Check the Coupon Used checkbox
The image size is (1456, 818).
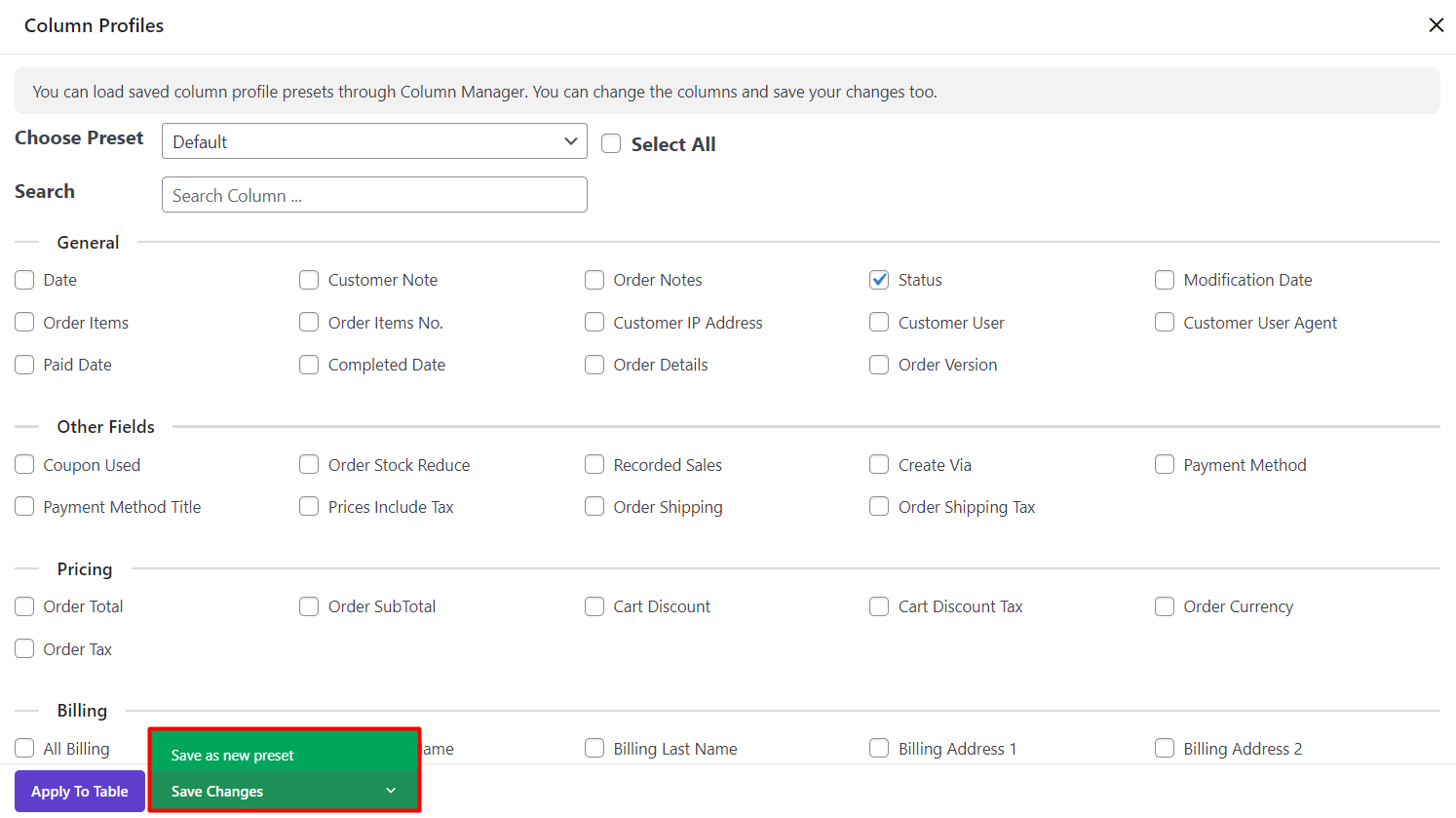[24, 465]
